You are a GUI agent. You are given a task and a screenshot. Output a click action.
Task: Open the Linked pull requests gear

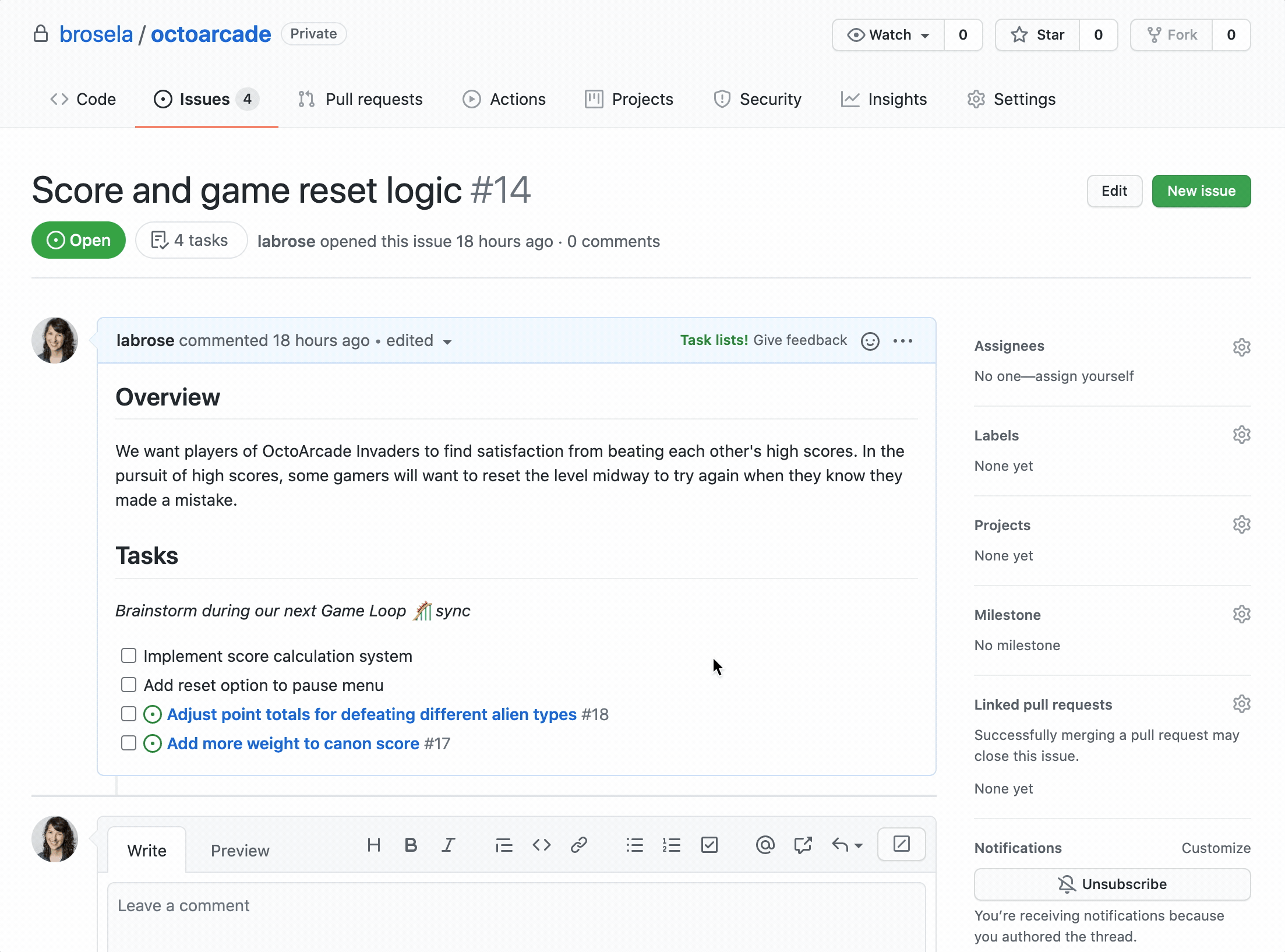tap(1241, 704)
